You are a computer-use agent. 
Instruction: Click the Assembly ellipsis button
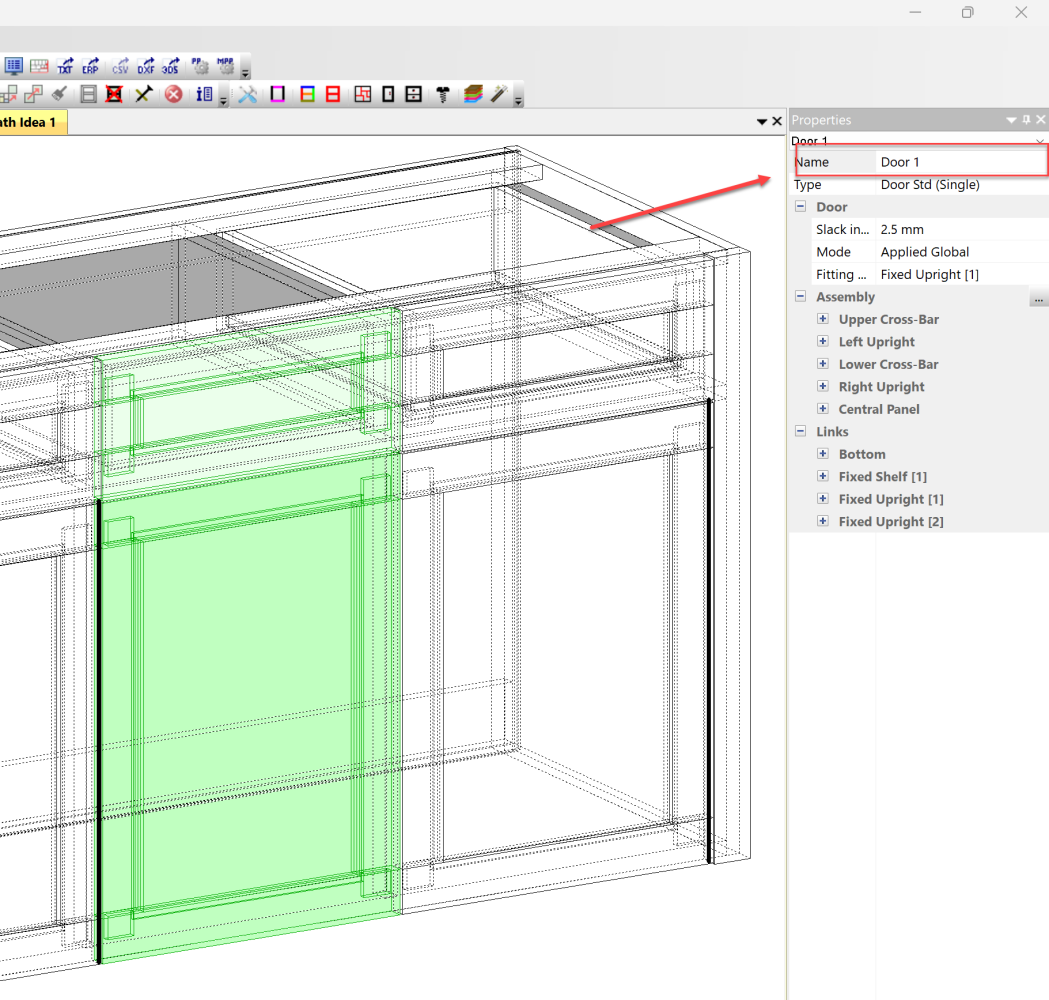click(1038, 298)
